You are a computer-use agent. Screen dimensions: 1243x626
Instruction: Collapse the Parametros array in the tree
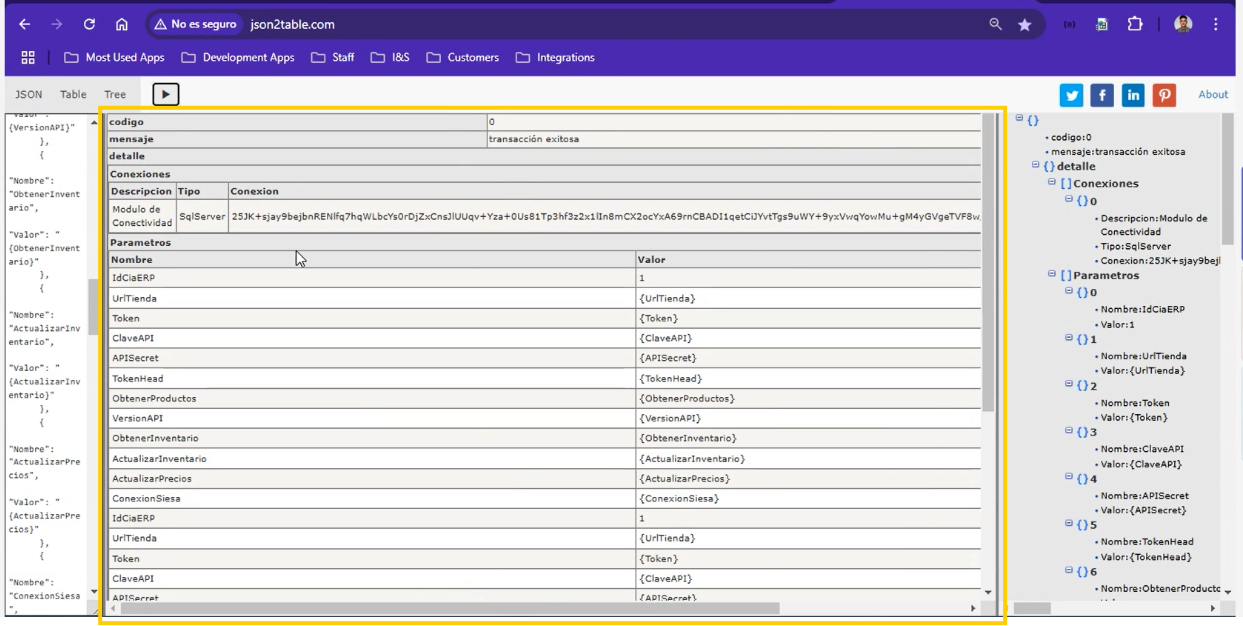pos(1052,275)
